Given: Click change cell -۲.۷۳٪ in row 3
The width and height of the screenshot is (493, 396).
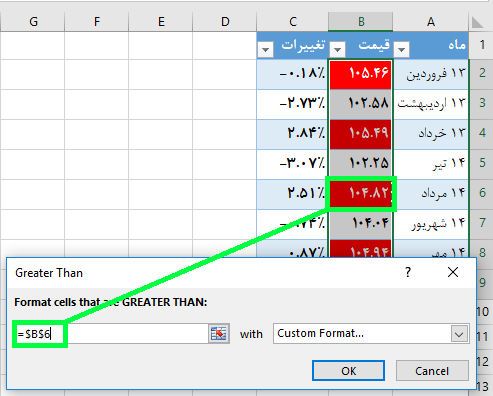Looking at the screenshot, I should (x=292, y=104).
